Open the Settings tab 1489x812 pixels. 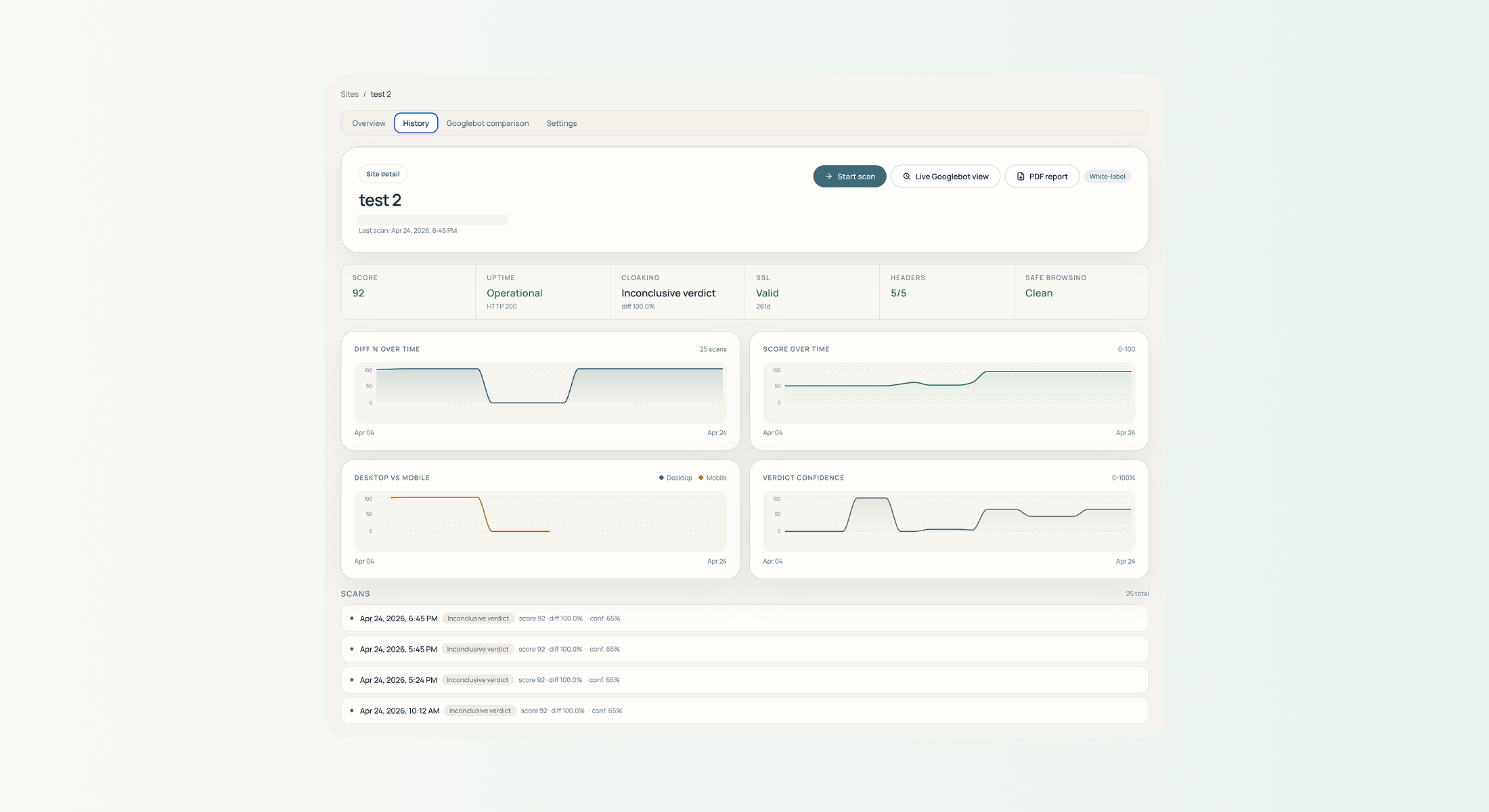(x=561, y=123)
